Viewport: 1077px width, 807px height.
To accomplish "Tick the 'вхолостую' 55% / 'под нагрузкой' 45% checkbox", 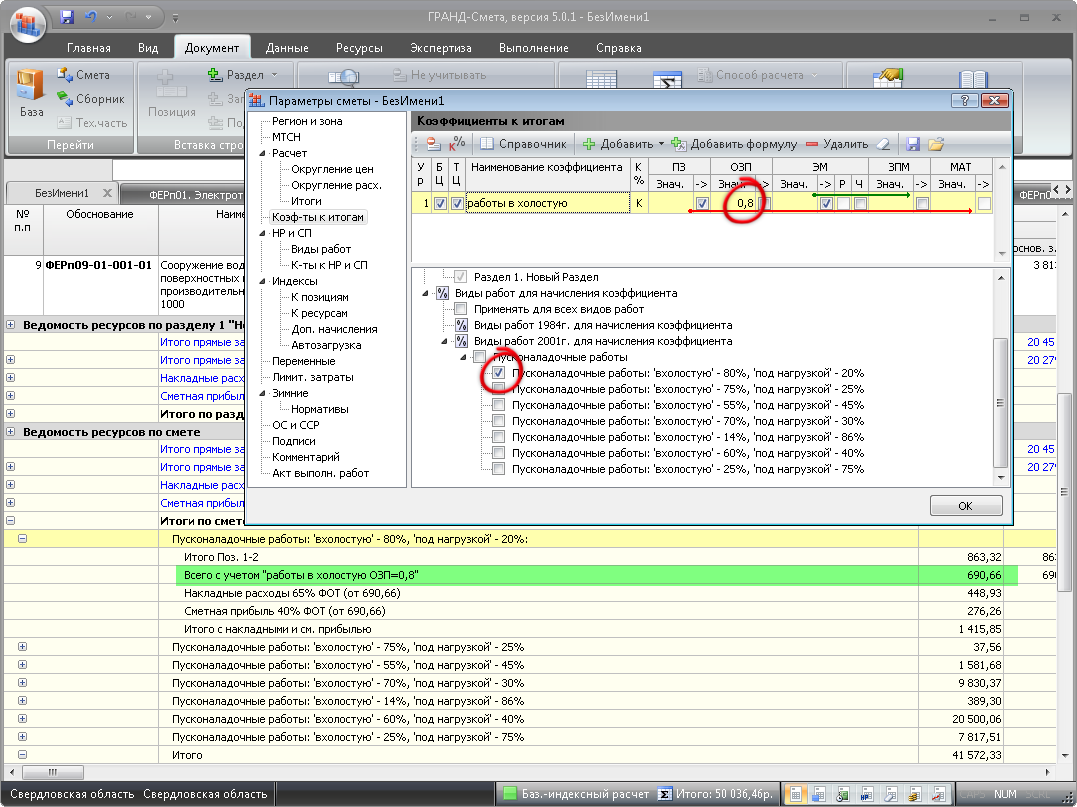I will click(x=498, y=405).
